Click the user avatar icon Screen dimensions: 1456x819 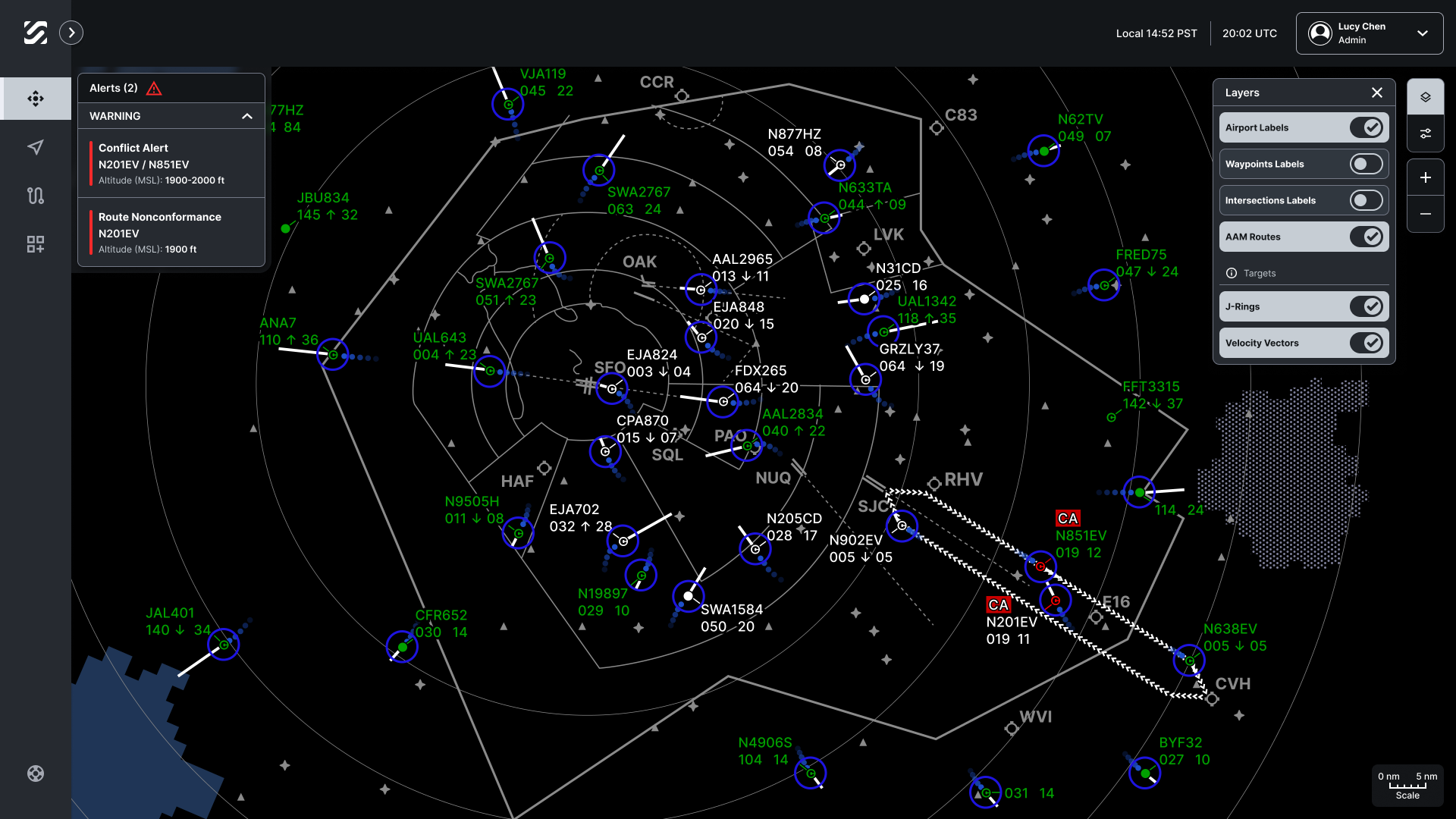(1320, 33)
